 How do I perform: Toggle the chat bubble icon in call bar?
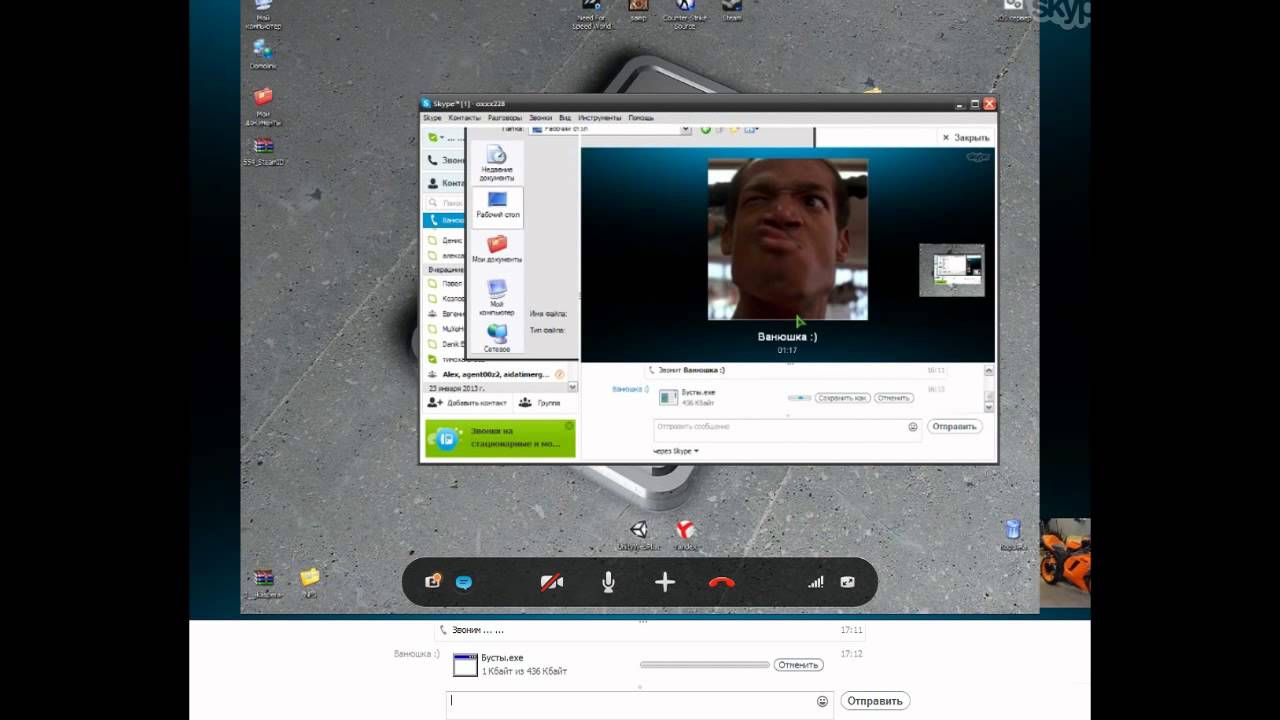coord(464,582)
